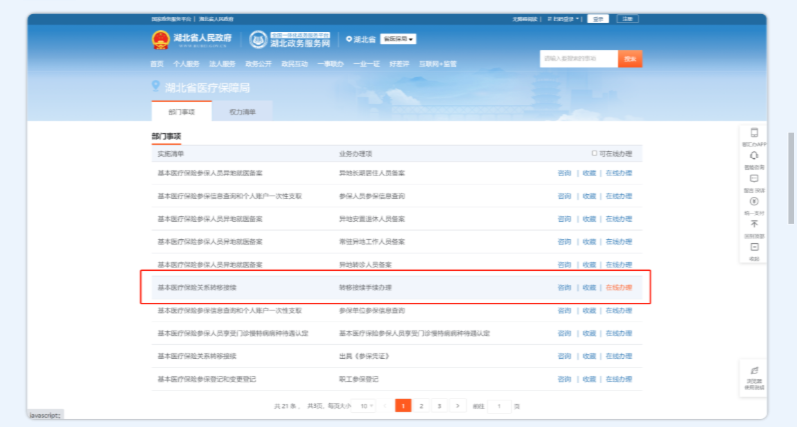Open the 湖北省人民政府 top bar link
The width and height of the screenshot is (797, 427).
(216, 19)
